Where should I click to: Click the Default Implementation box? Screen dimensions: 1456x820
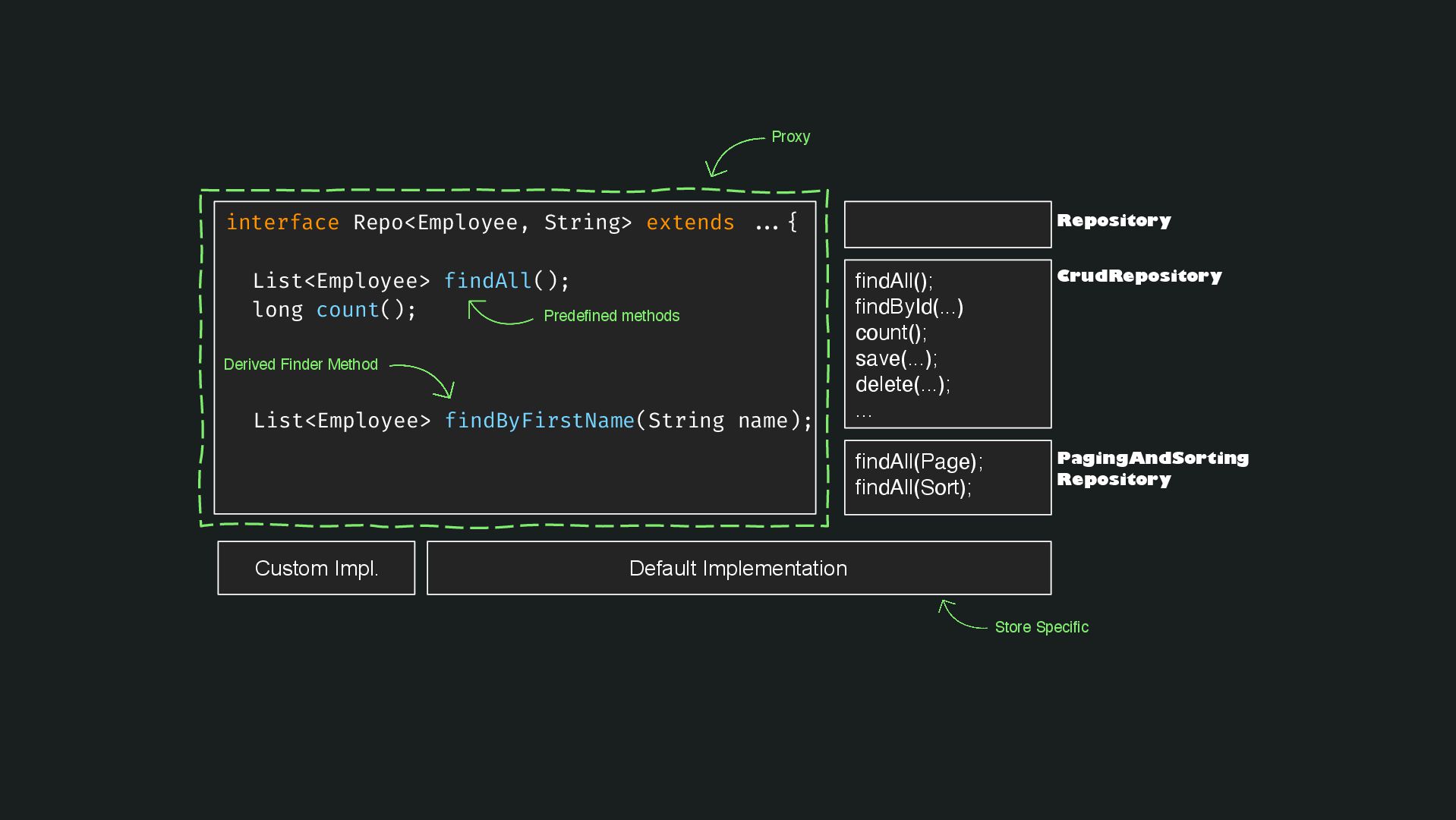(738, 568)
